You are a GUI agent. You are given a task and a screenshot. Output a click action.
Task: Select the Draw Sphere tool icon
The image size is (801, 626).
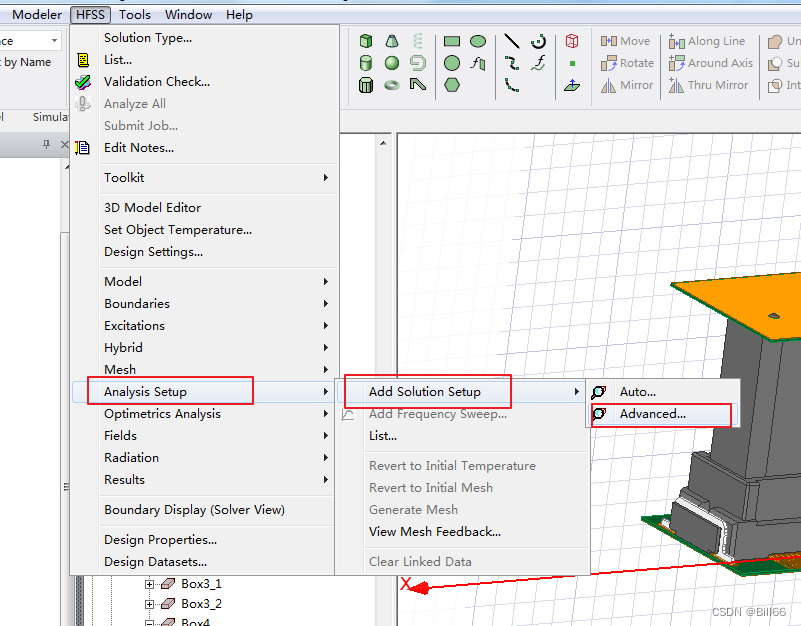pos(392,63)
